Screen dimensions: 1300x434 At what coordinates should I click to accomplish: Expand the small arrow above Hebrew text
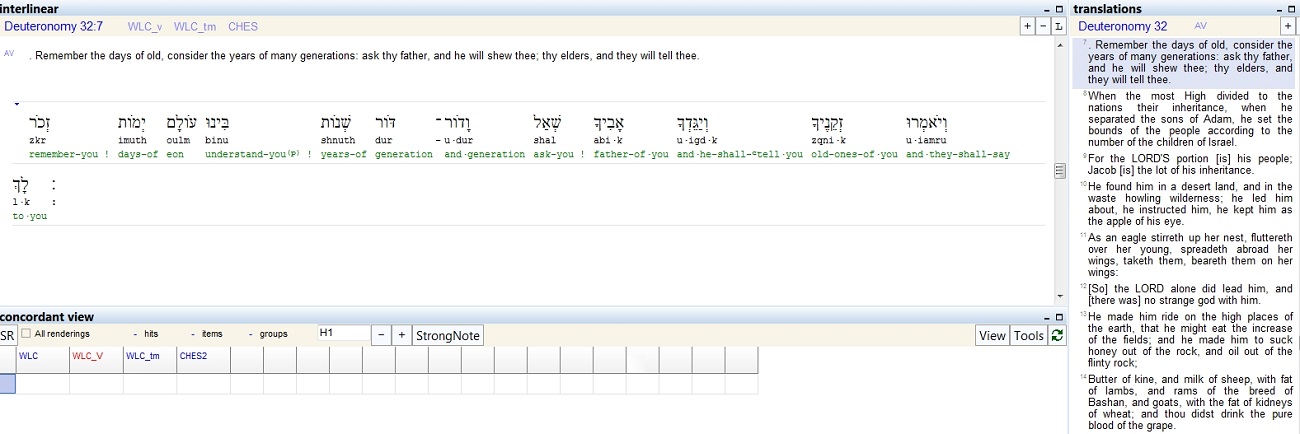click(17, 103)
